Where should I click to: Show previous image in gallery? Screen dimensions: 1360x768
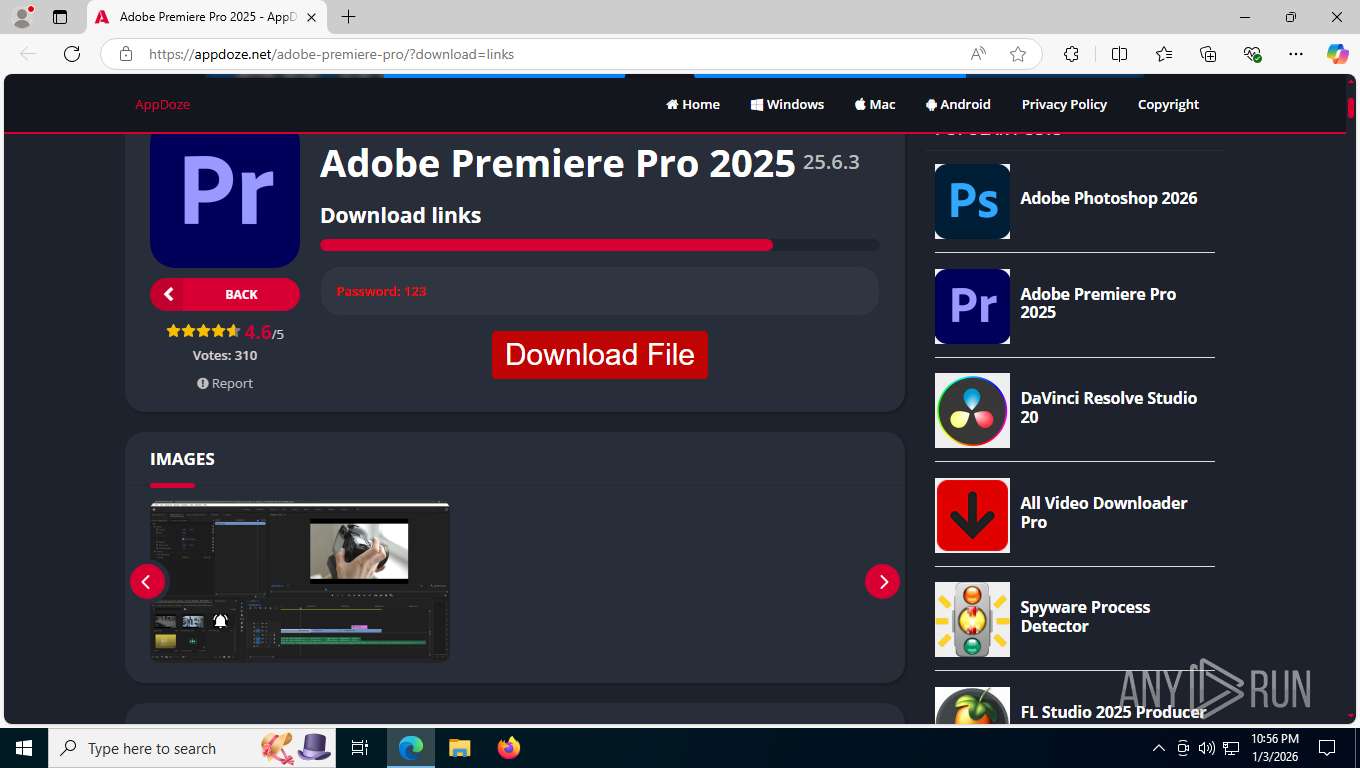pyautogui.click(x=147, y=581)
